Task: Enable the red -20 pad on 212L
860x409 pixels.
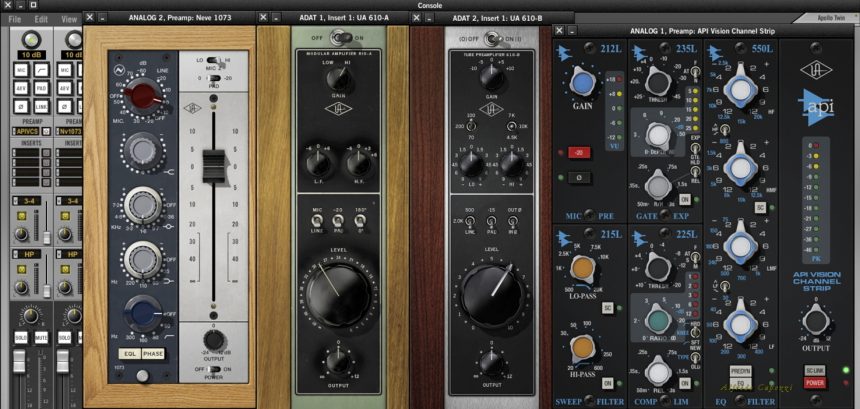Action: (579, 153)
